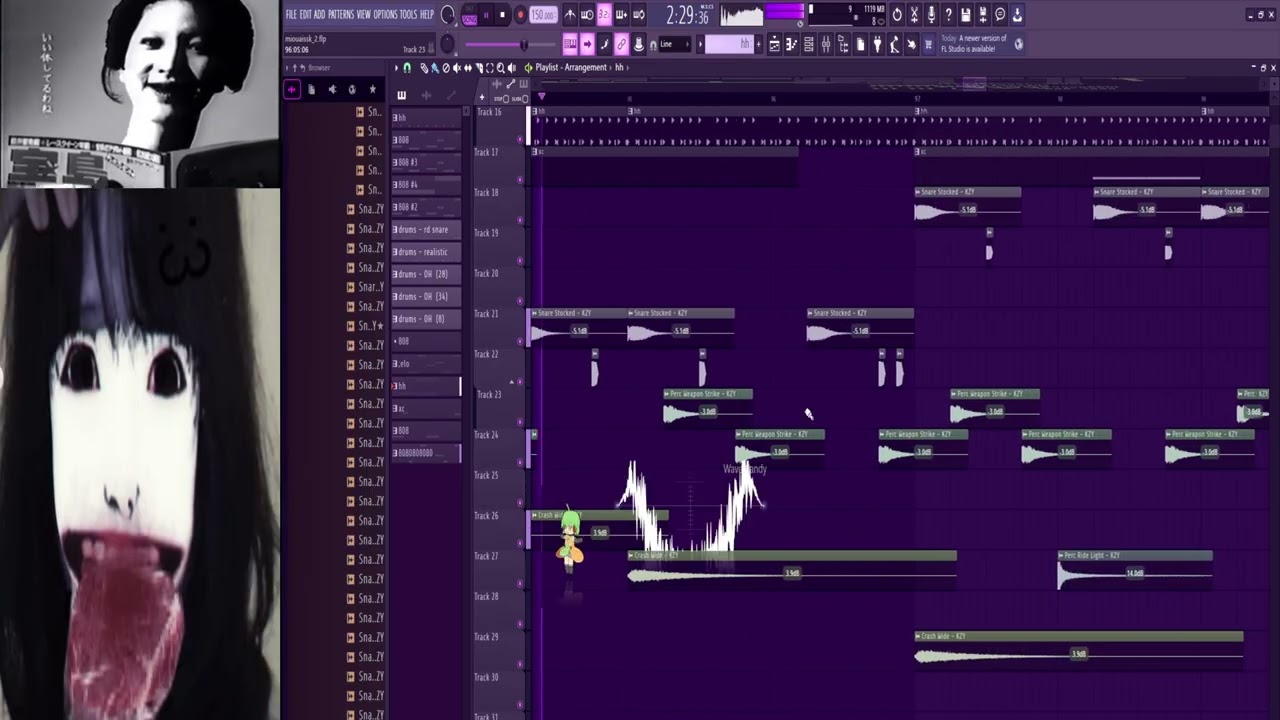Toggle wait for input before recording

pyautogui.click(x=587, y=15)
